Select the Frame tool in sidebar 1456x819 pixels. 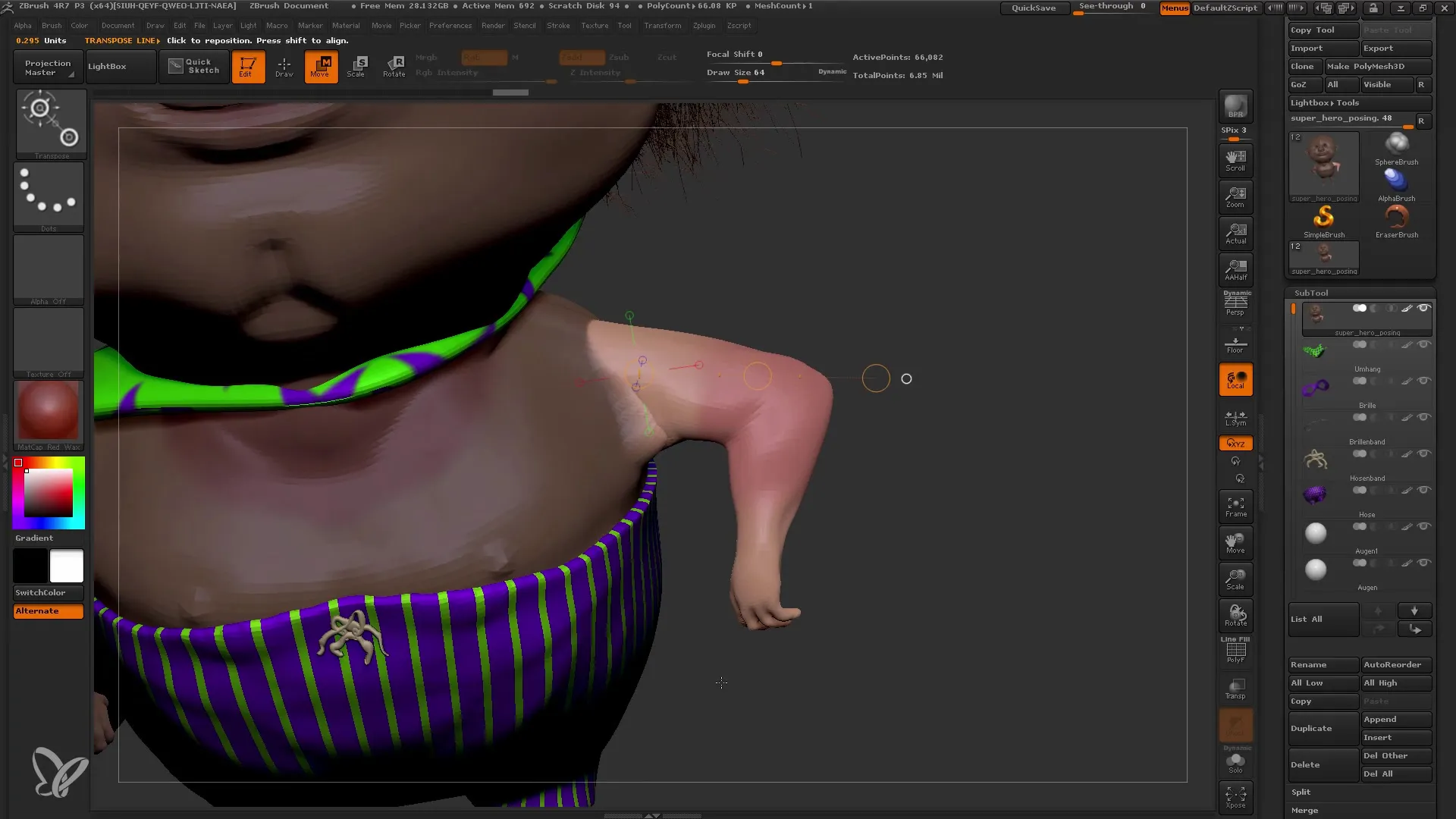(1235, 507)
